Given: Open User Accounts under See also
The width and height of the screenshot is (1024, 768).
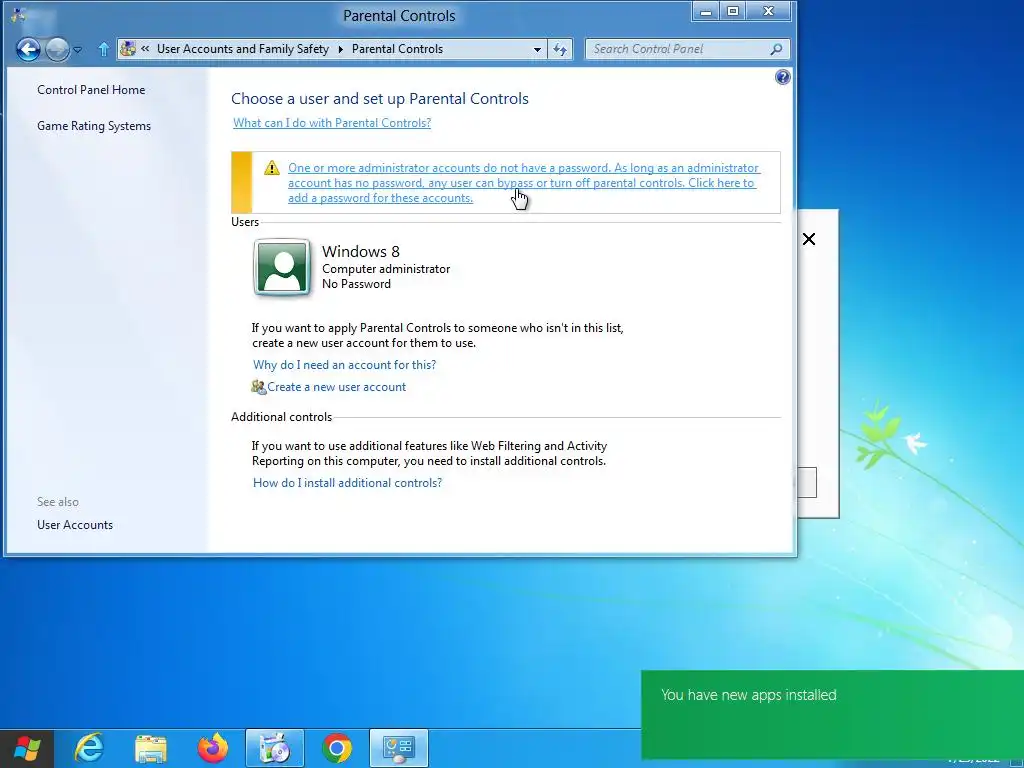Looking at the screenshot, I should [x=75, y=525].
